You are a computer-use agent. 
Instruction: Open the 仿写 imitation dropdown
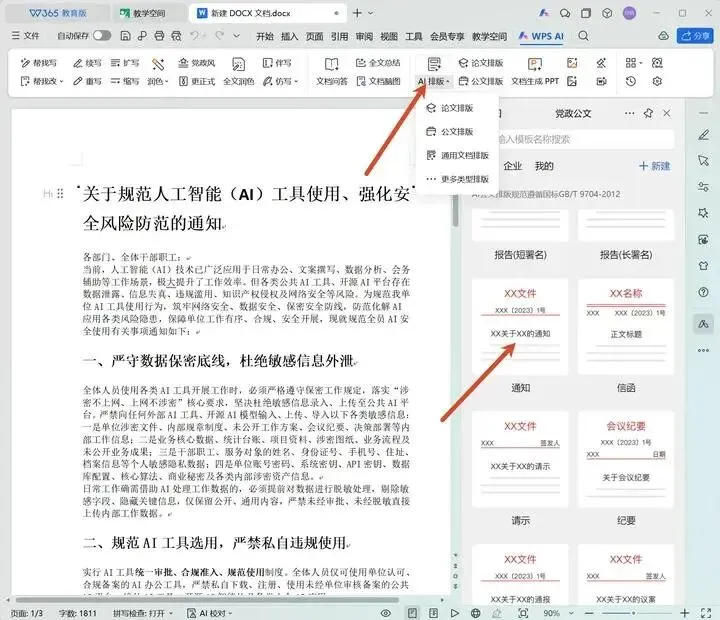click(280, 81)
